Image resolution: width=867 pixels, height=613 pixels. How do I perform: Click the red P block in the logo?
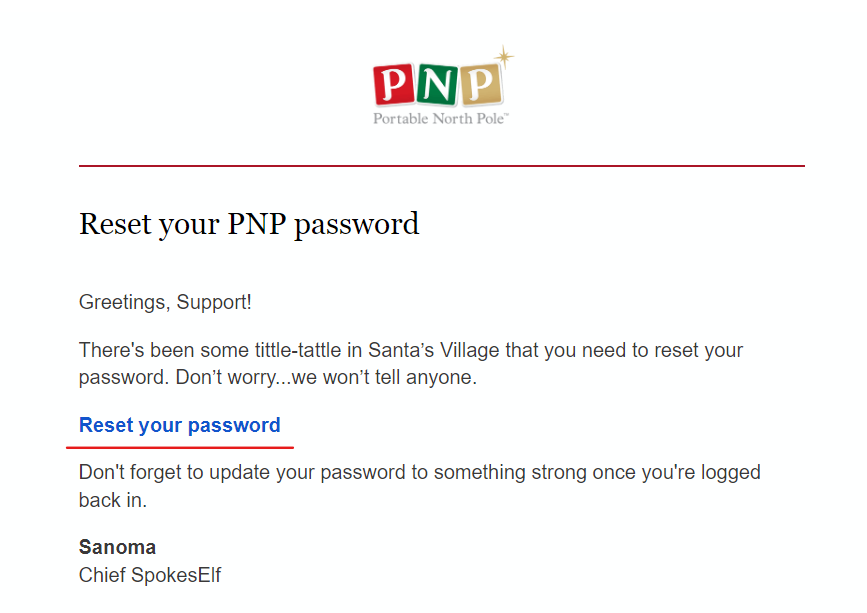click(x=394, y=84)
